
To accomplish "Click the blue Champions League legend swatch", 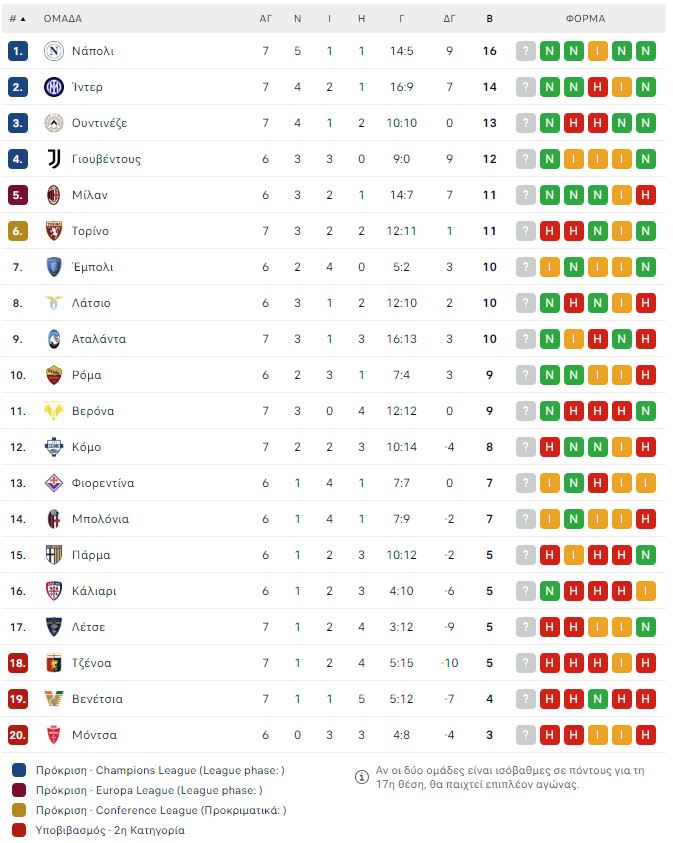I will pos(21,770).
